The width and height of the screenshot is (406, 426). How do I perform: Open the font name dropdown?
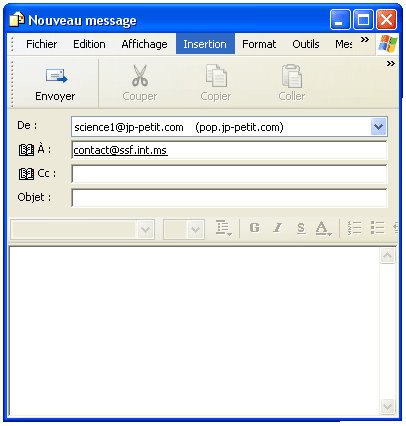pos(145,229)
